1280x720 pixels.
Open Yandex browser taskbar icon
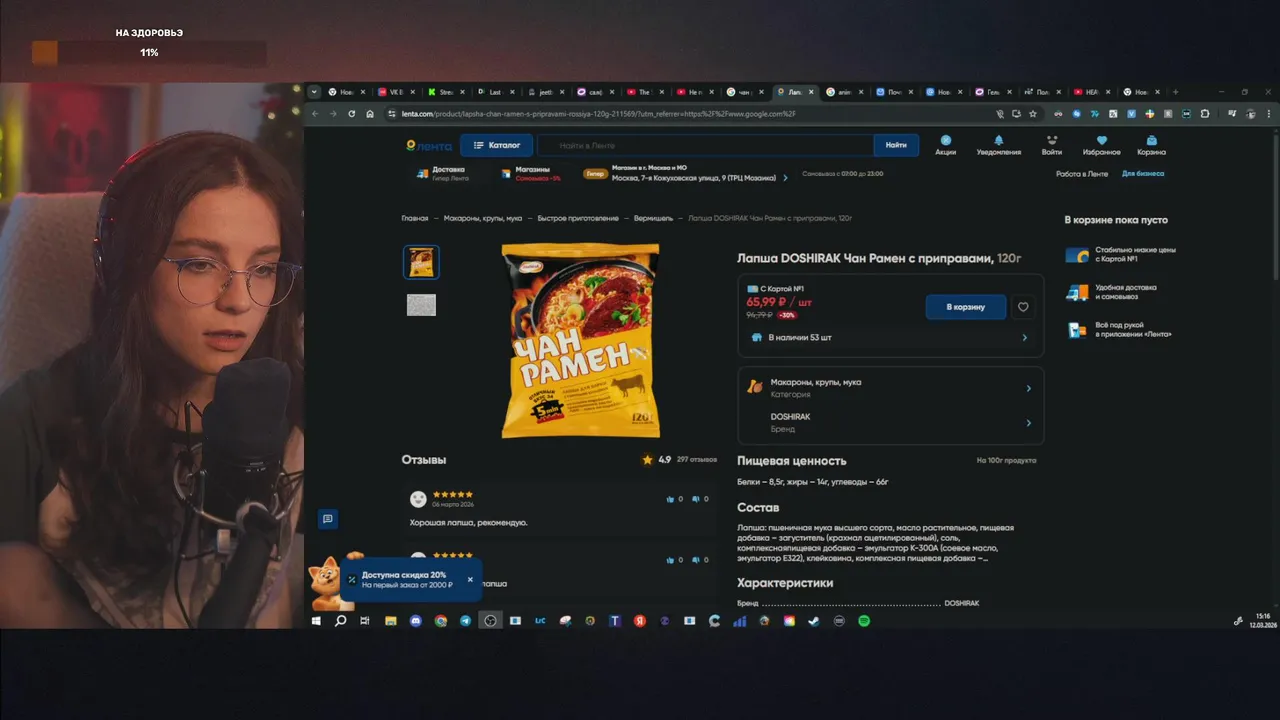[x=640, y=621]
